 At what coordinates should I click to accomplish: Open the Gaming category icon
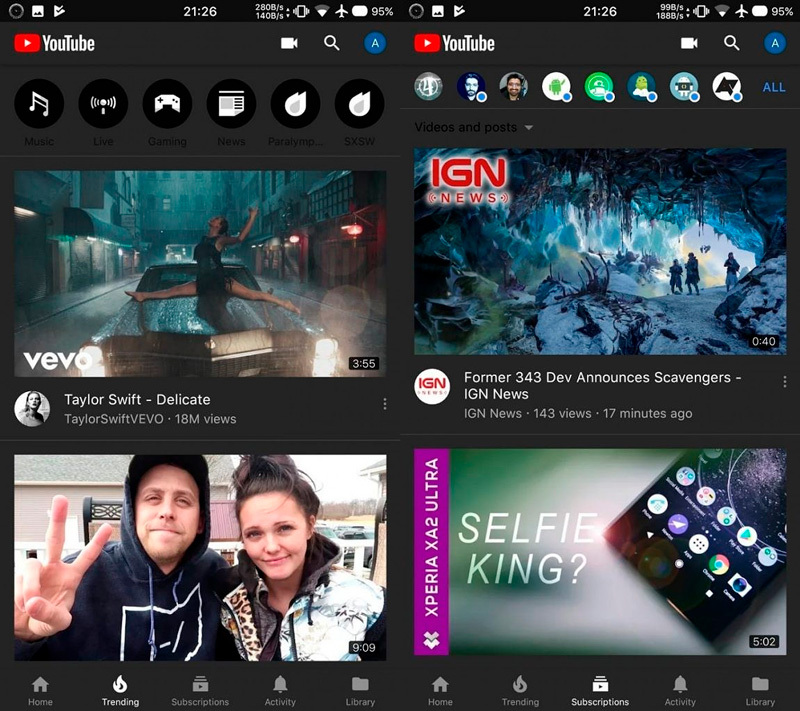167,104
